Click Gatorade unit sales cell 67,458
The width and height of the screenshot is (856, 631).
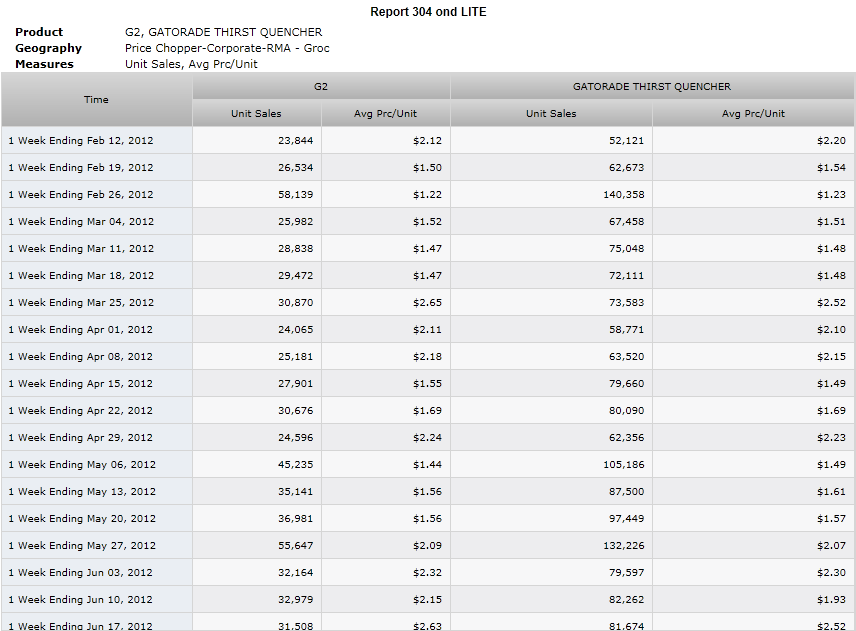(551, 222)
